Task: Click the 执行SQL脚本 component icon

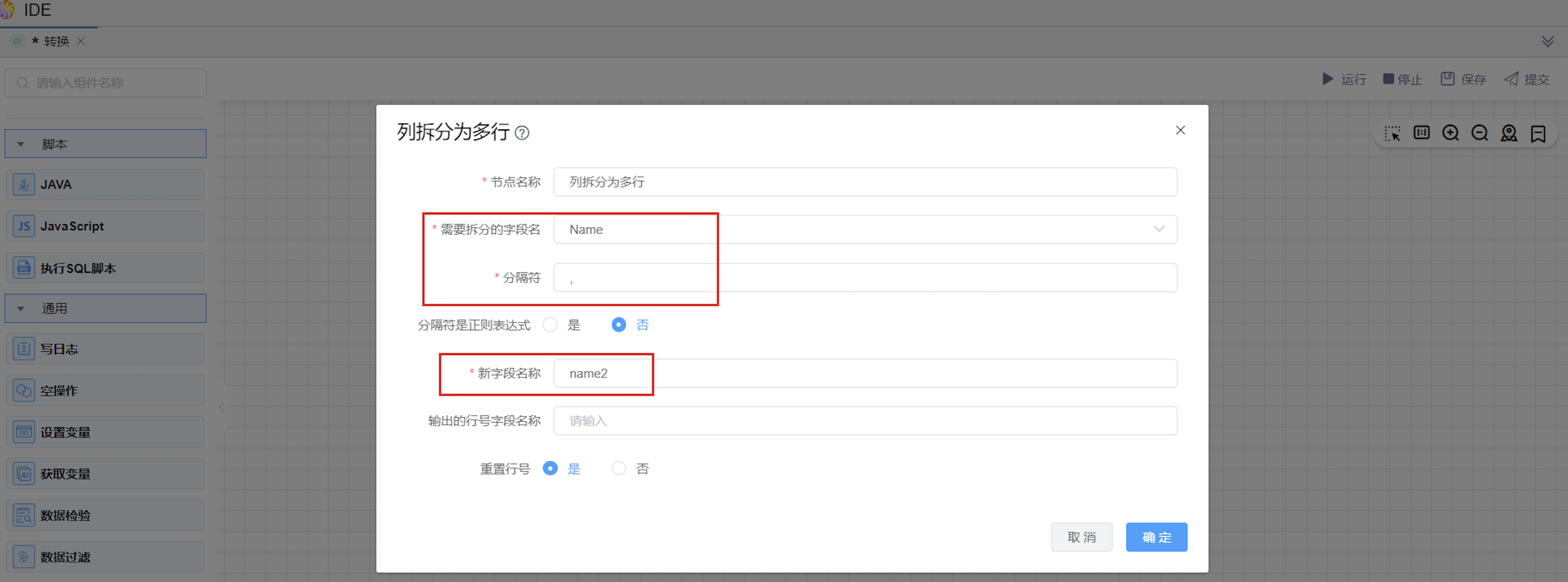Action: (24, 268)
